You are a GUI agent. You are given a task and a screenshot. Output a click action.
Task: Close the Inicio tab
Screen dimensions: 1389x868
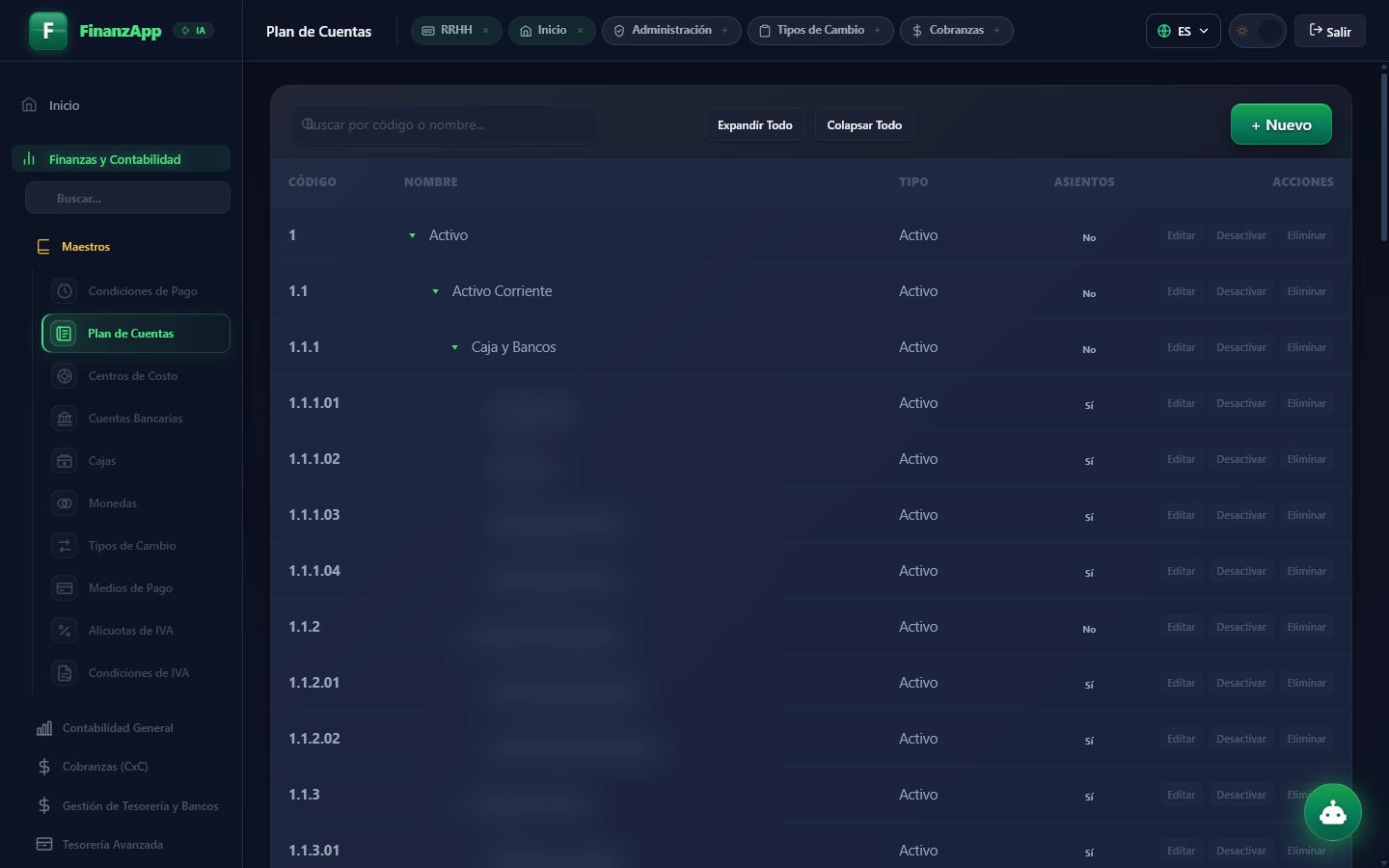[x=580, y=30]
